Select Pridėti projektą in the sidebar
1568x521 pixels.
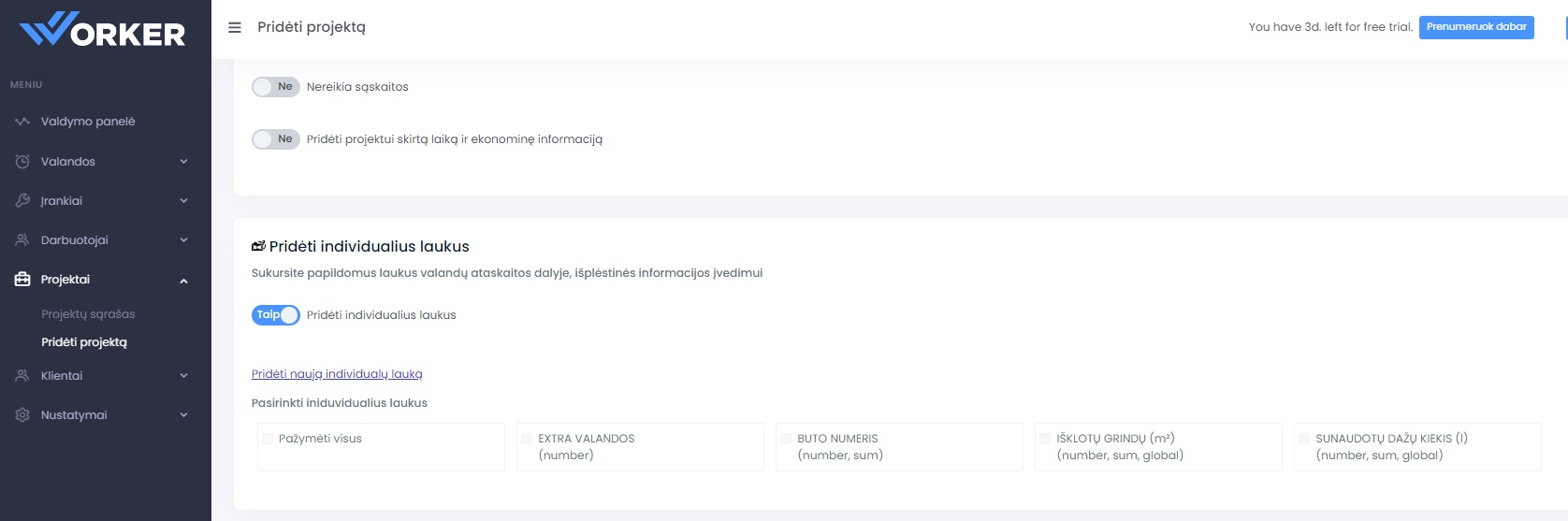84,342
